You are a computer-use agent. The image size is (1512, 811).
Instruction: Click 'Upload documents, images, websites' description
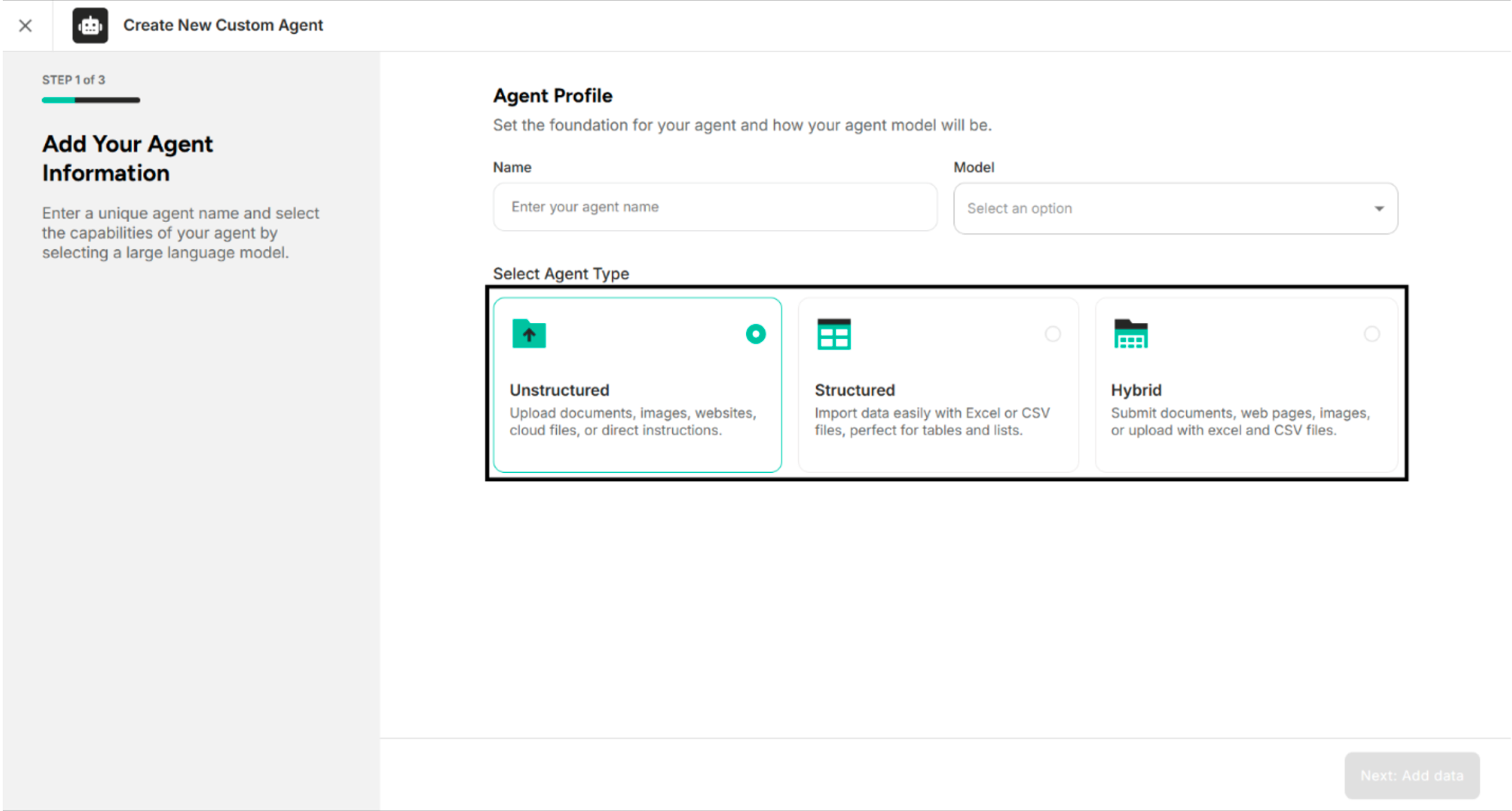pyautogui.click(x=633, y=422)
